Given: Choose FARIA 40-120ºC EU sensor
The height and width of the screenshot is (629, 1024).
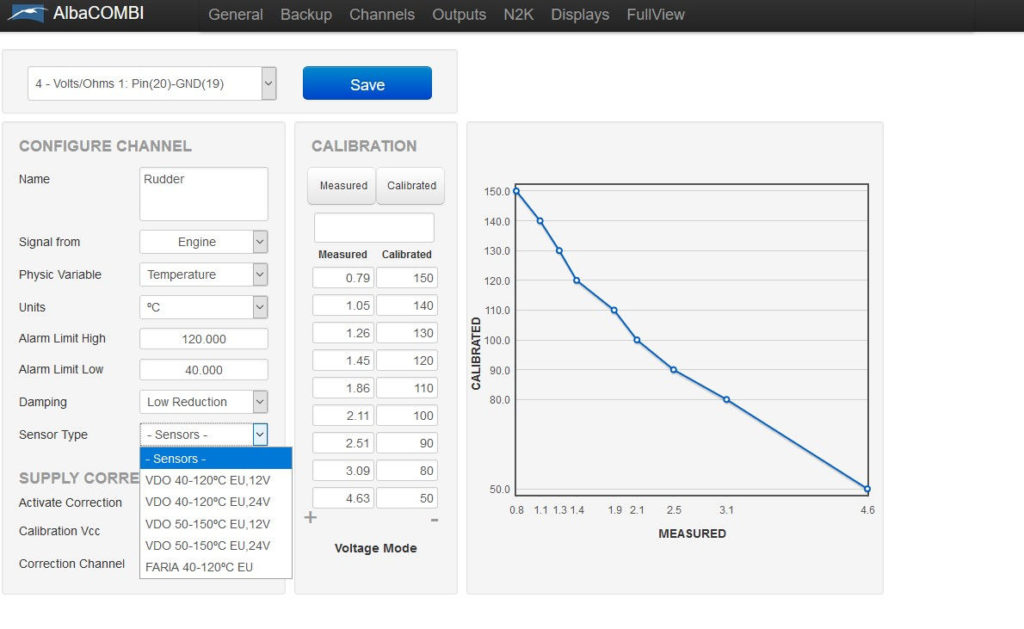Looking at the screenshot, I should [216, 567].
